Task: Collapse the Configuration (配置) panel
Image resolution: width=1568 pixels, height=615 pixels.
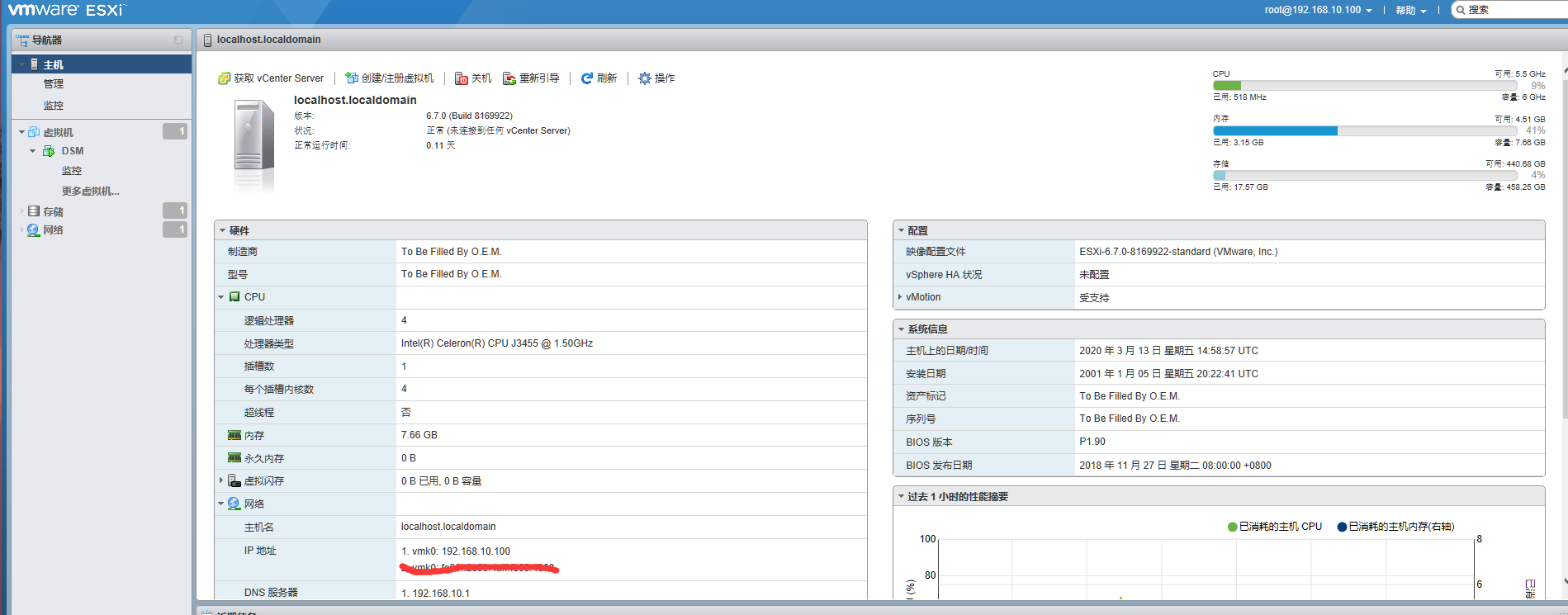Action: (x=902, y=230)
